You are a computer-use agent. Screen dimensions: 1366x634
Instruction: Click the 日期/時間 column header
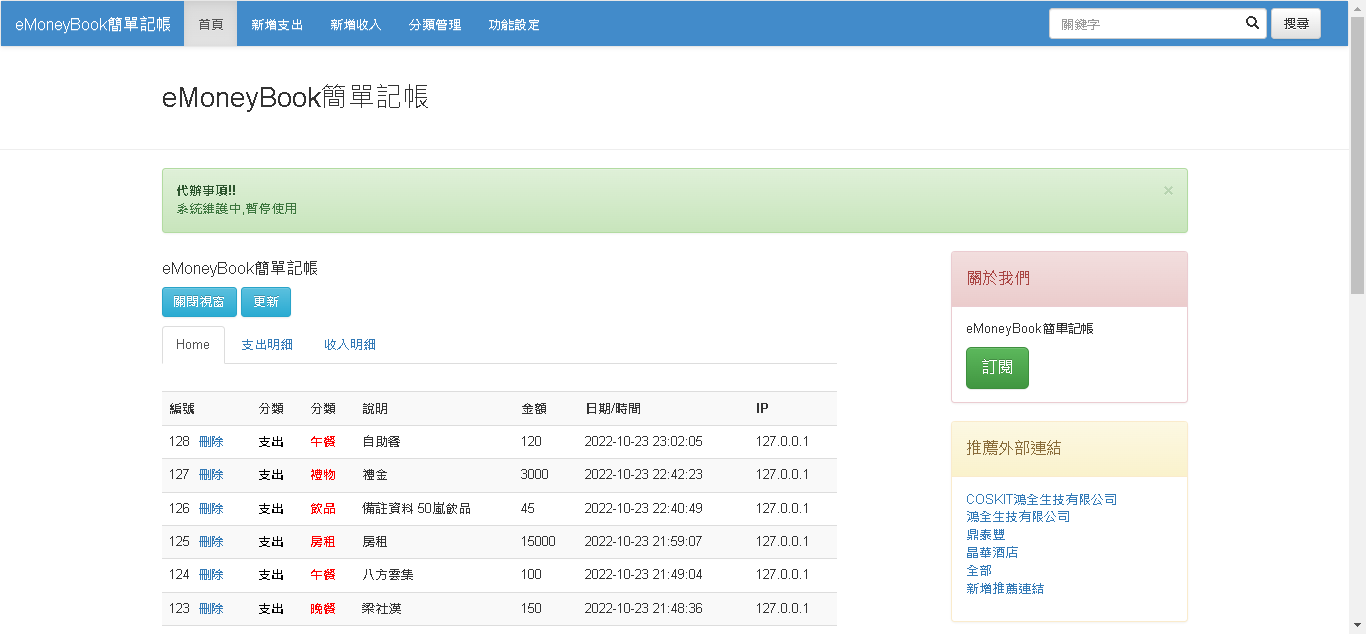point(612,409)
